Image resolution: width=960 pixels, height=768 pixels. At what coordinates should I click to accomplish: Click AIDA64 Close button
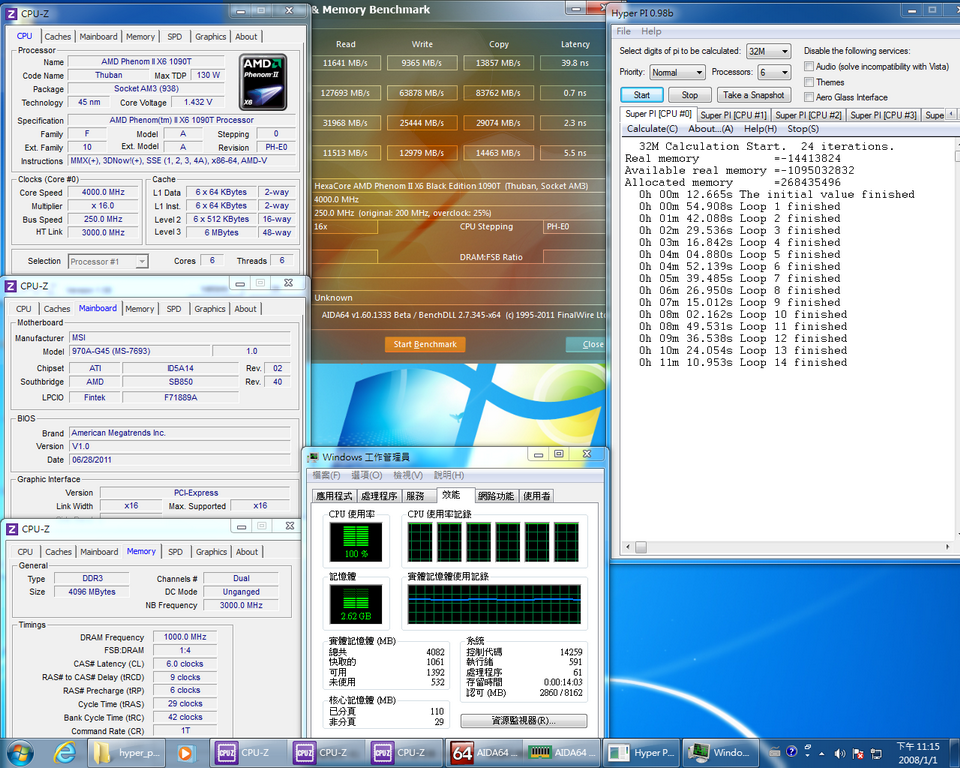click(586, 344)
